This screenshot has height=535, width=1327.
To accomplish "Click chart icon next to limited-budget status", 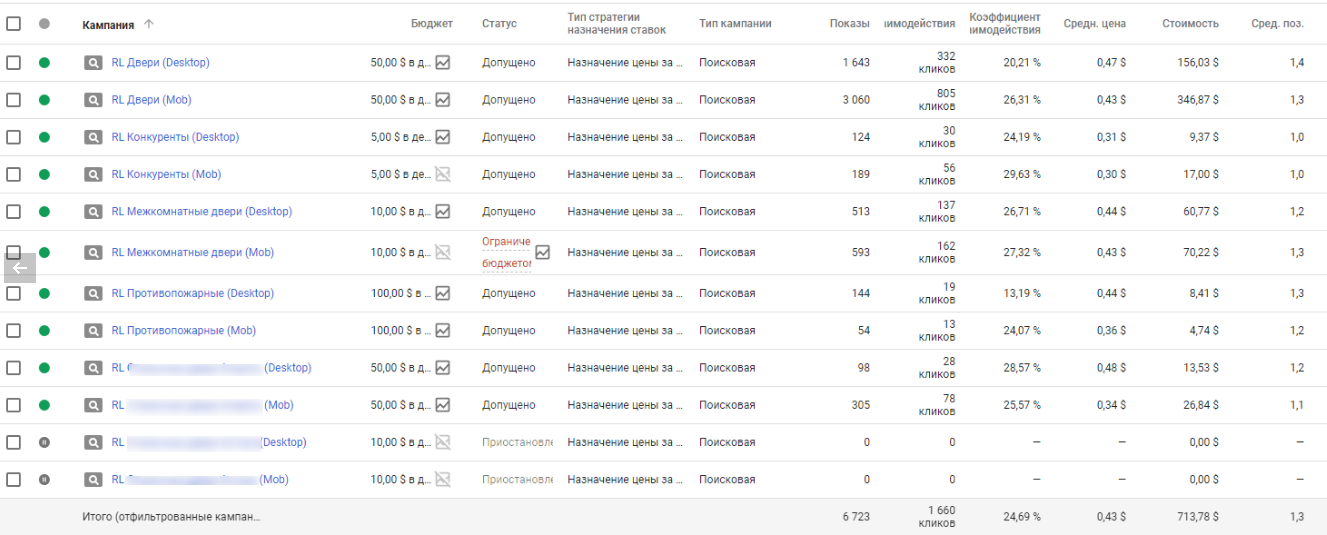I will coord(542,252).
